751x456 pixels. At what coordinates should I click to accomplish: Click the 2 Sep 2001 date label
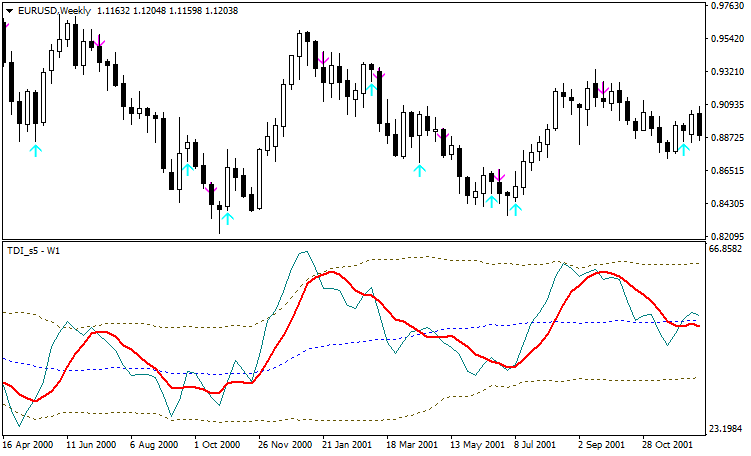click(x=601, y=445)
